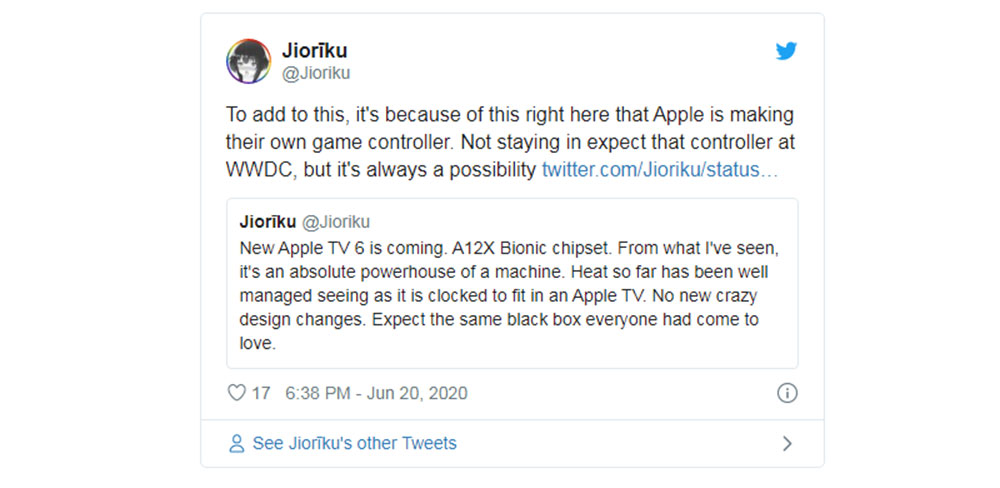Open the 6:38 PM - Jun 20, 2020 timestamp

pos(376,393)
